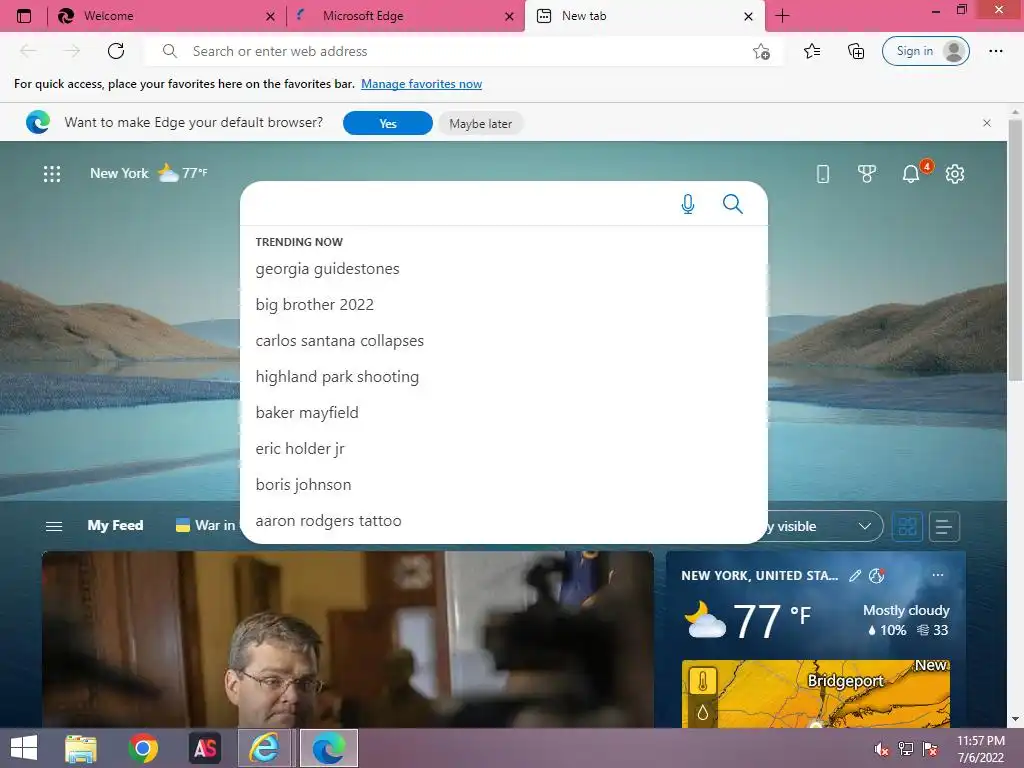Select trending highland park shooting
The image size is (1024, 768).
point(337,377)
